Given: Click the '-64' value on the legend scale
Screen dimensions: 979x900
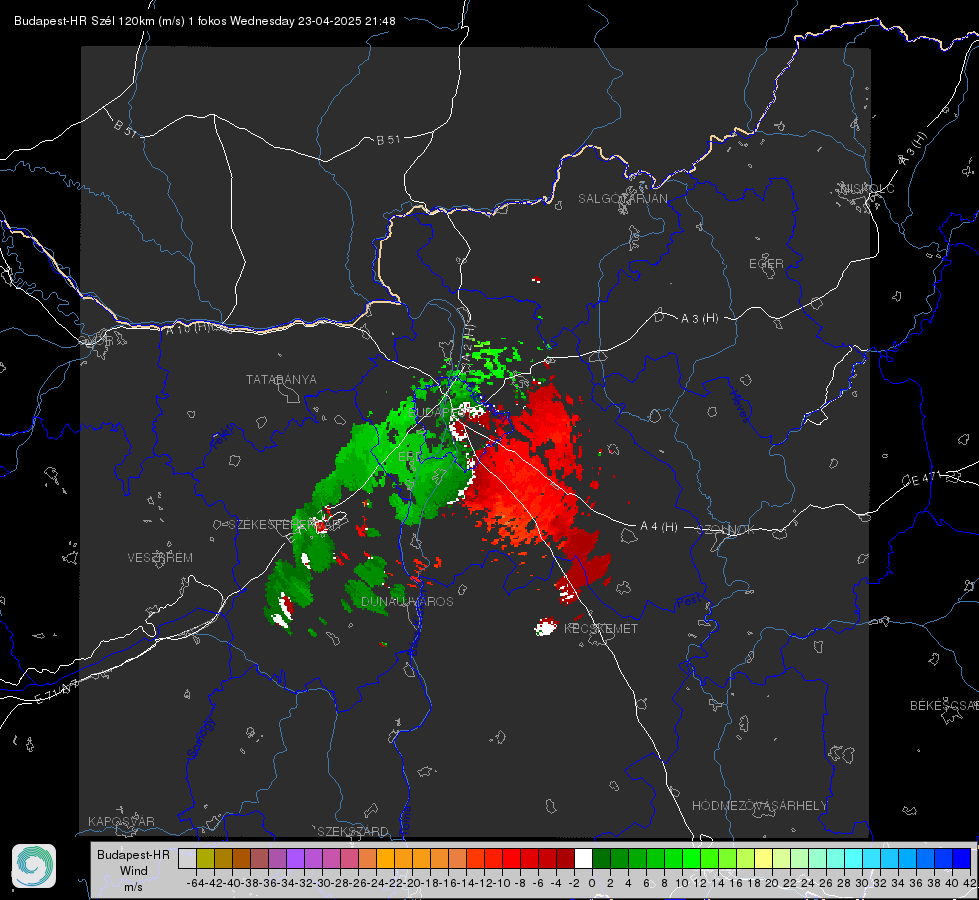Looking at the screenshot, I should tap(195, 883).
